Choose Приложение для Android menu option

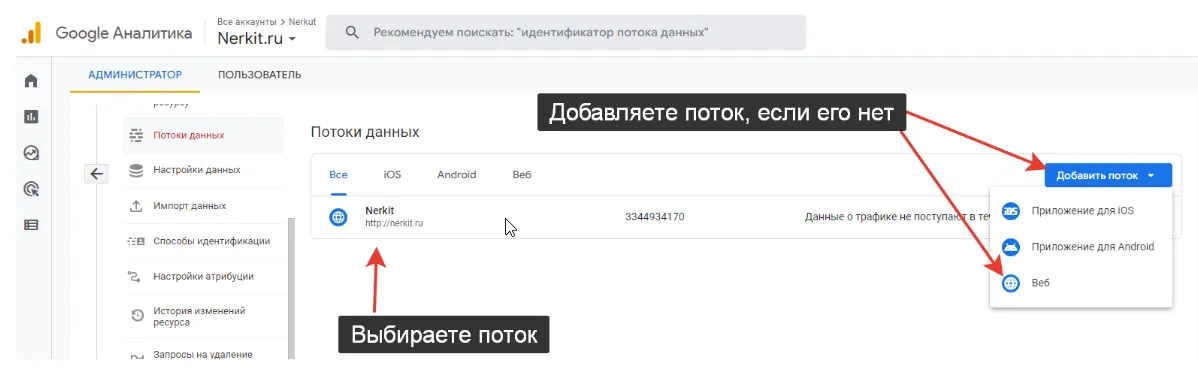[x=1080, y=247]
